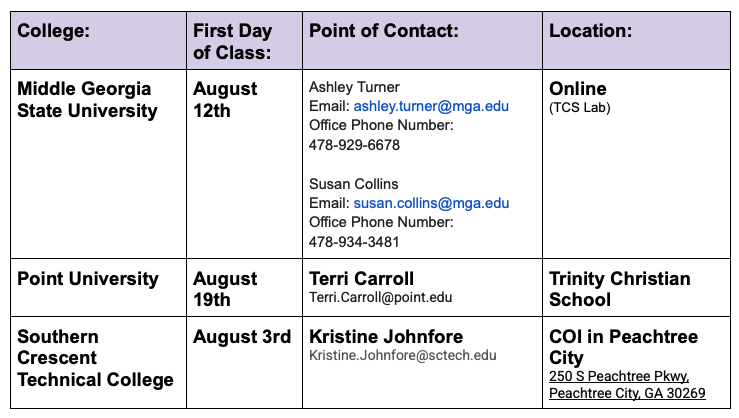Click the Online (TCS Lab) location text
This screenshot has width=739, height=418.
(x=580, y=97)
